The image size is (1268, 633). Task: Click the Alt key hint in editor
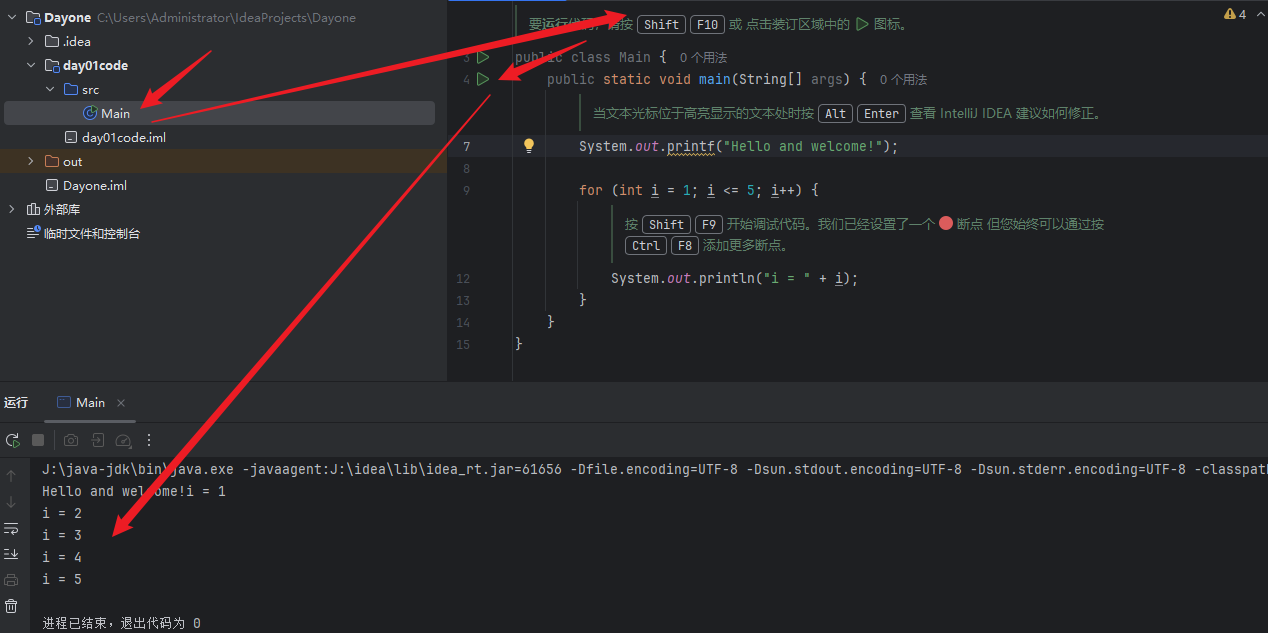[x=836, y=114]
